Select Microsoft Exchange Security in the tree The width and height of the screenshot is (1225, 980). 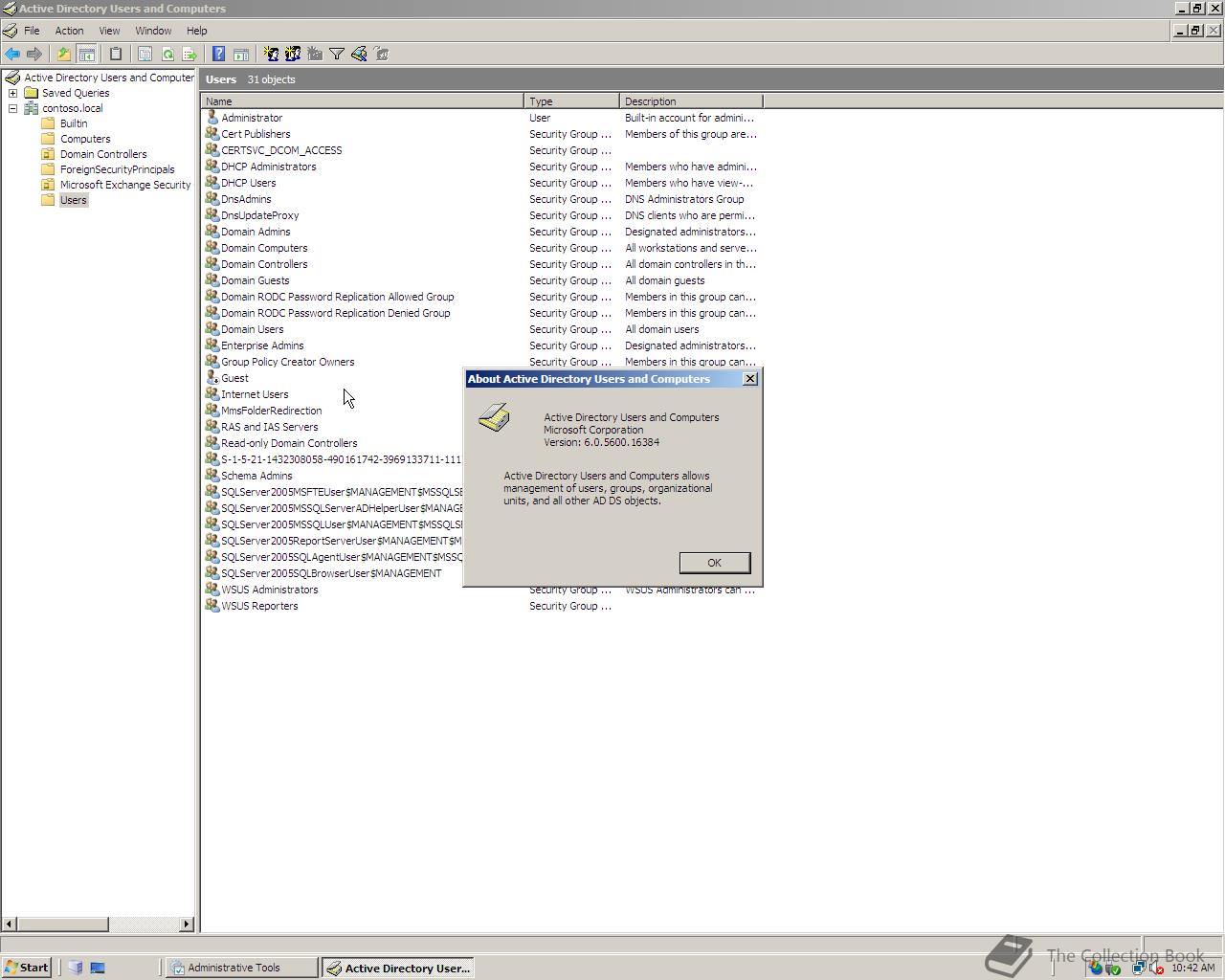tap(125, 185)
